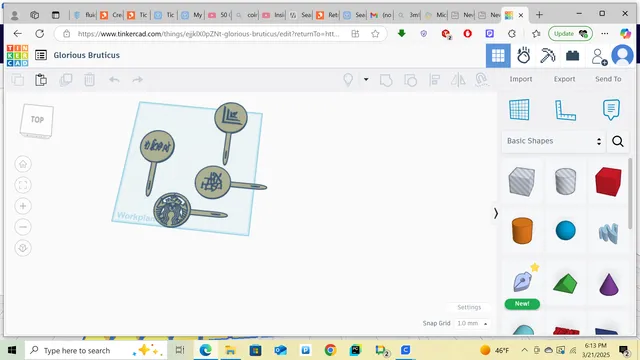The image size is (640, 360).
Task: Select the Starbucks logo pick on workplane
Action: [172, 210]
